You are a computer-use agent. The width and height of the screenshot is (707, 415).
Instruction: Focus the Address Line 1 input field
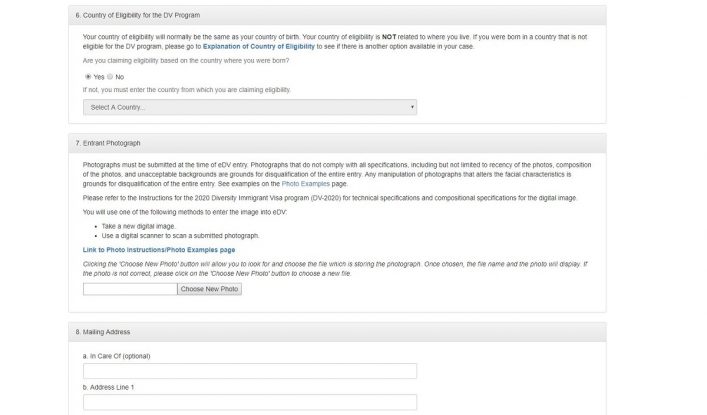tap(249, 402)
